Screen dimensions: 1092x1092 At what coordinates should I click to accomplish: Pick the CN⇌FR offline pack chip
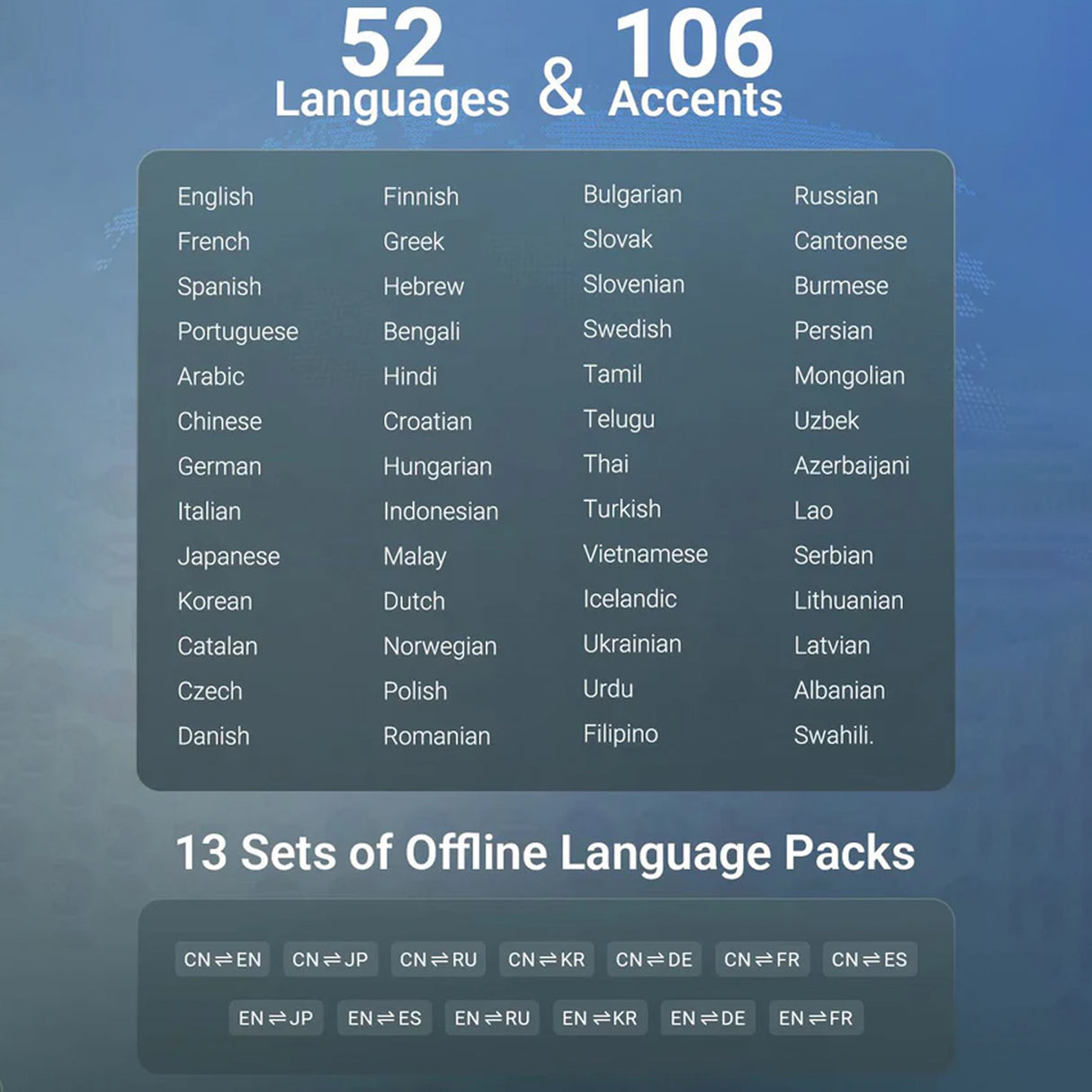click(762, 960)
